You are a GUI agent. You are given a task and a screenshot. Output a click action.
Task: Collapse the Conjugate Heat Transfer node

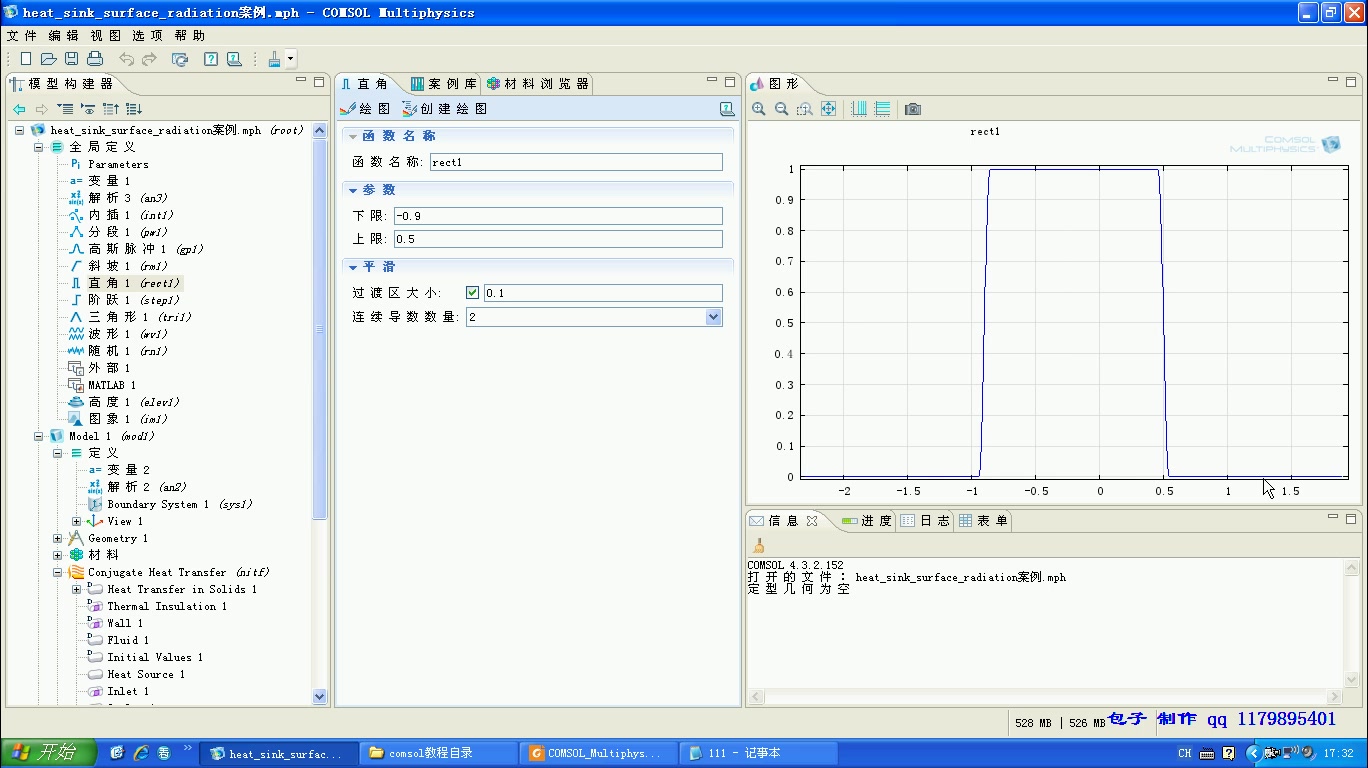[x=58, y=572]
